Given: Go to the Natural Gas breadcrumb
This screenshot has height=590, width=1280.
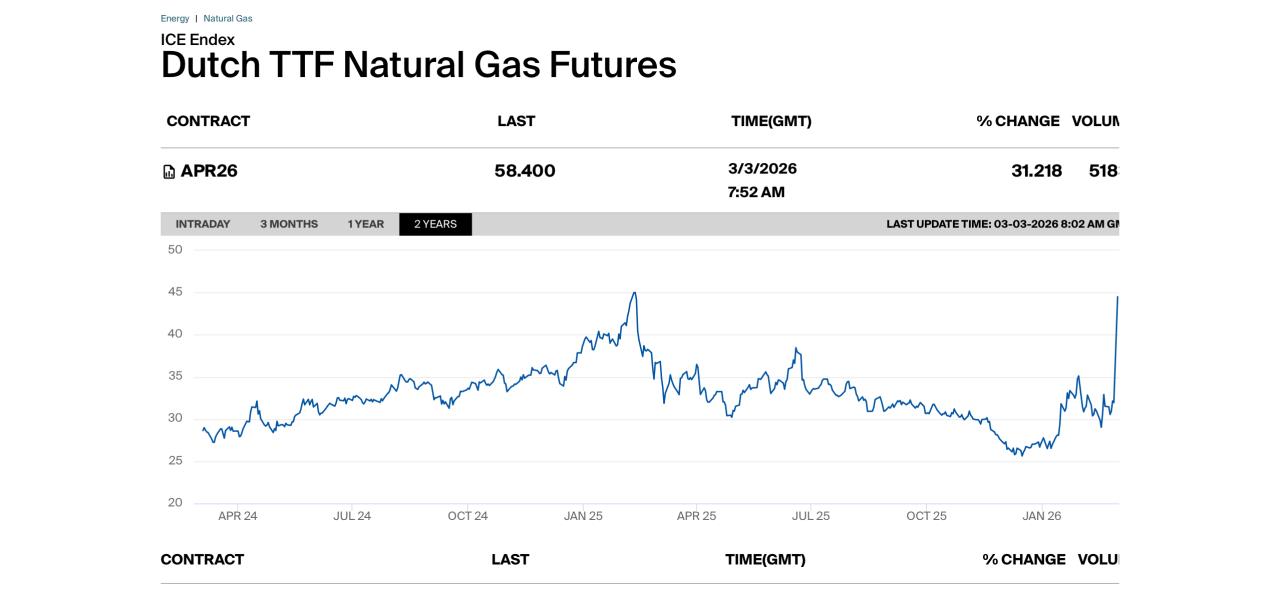Looking at the screenshot, I should tap(228, 19).
